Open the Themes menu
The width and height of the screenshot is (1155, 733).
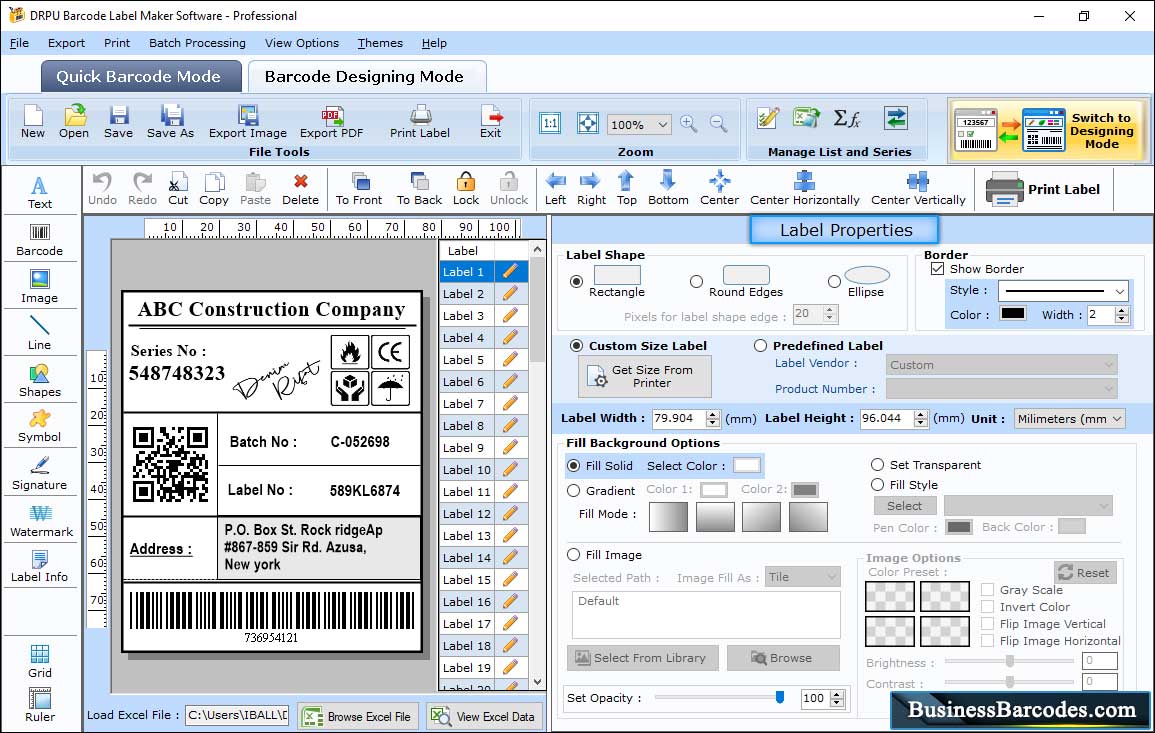tap(380, 43)
